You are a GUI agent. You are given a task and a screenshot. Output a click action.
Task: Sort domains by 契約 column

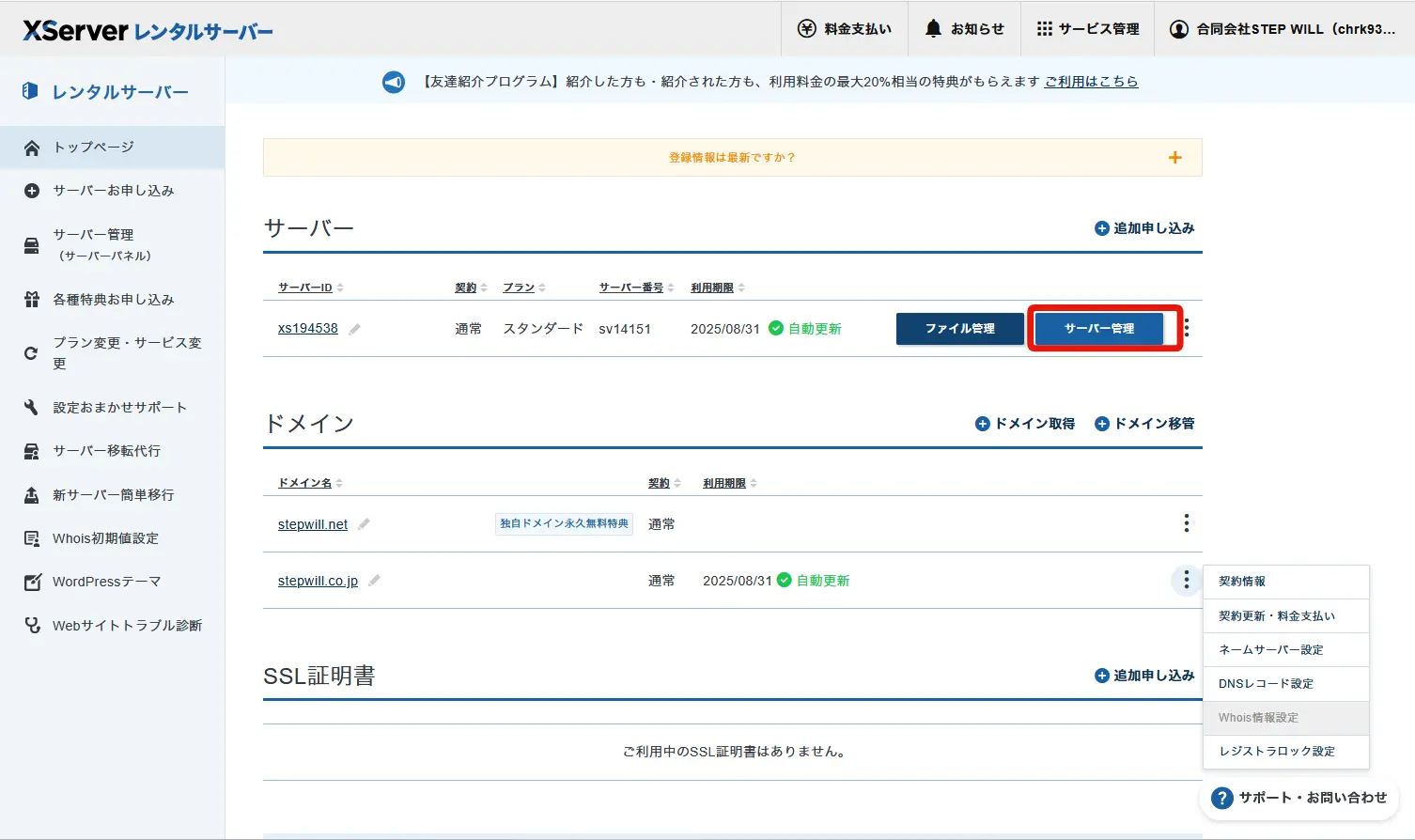pyautogui.click(x=664, y=483)
